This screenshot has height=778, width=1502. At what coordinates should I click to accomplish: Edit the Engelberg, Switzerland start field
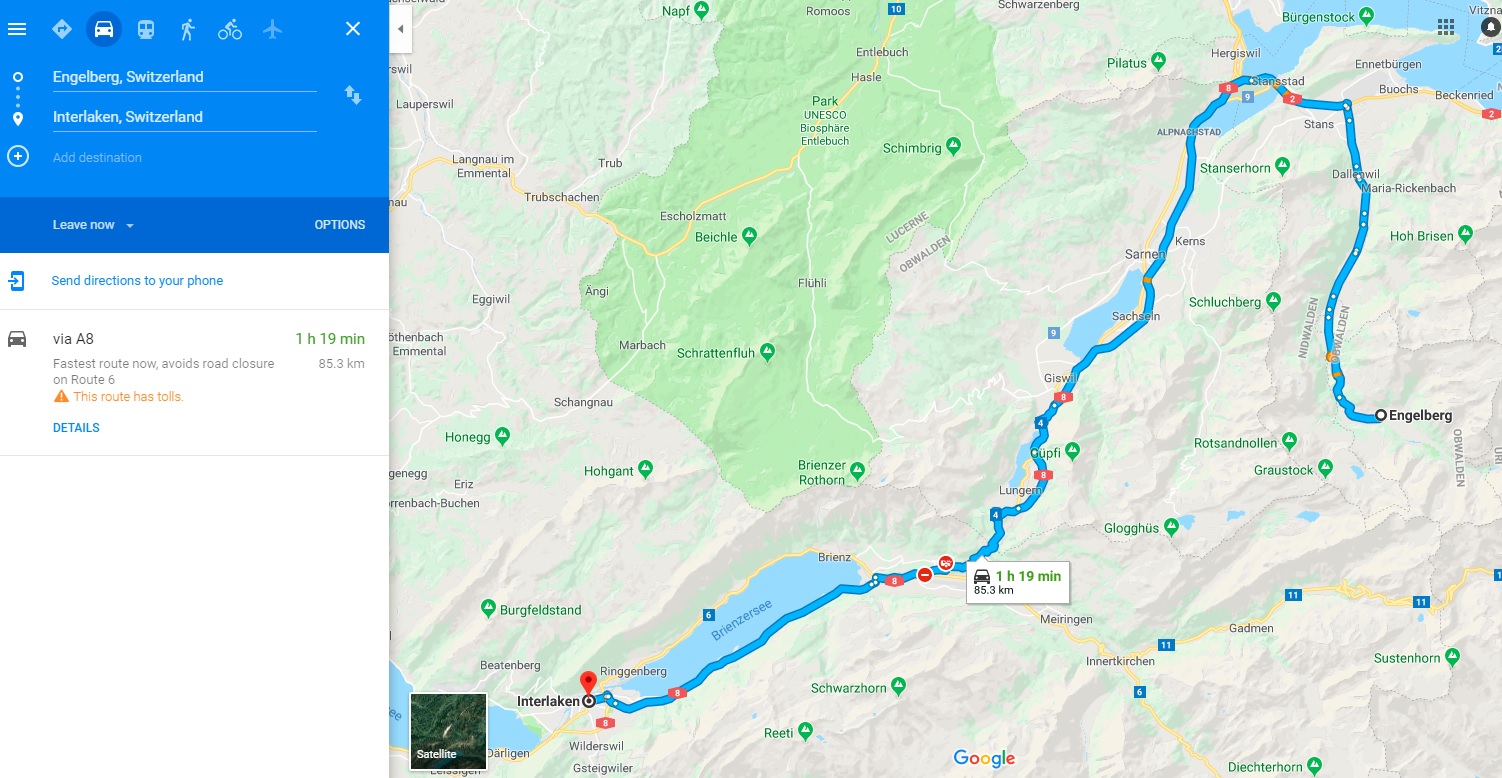pyautogui.click(x=184, y=77)
